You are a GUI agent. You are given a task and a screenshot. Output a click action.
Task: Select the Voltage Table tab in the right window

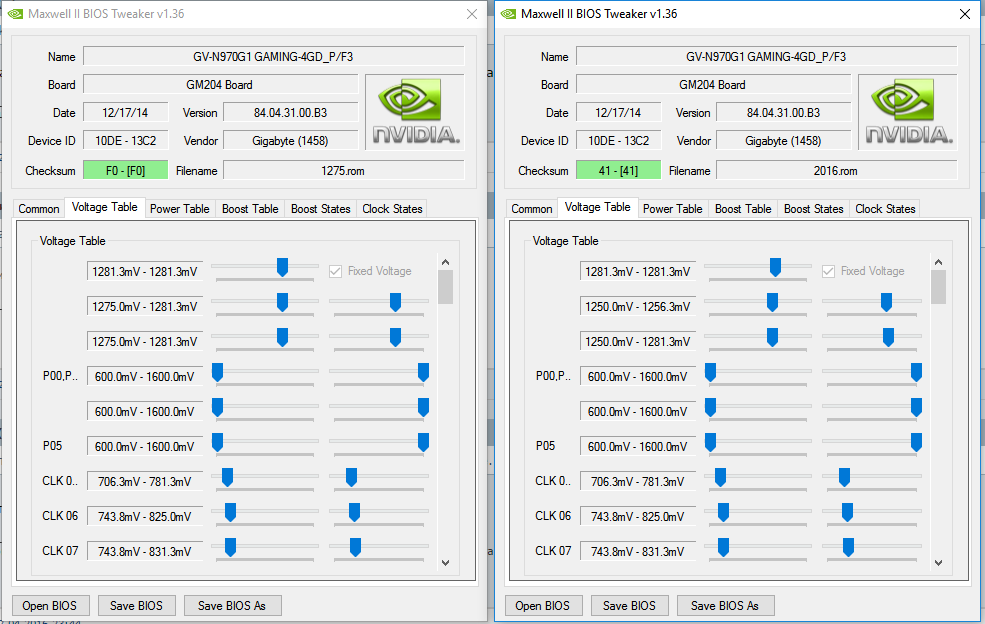pos(598,207)
